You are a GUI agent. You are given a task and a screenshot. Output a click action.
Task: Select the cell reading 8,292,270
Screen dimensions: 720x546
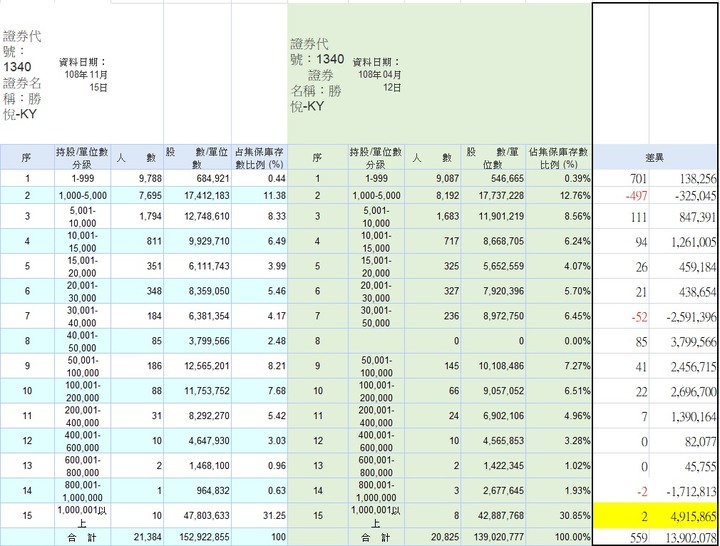click(197, 416)
